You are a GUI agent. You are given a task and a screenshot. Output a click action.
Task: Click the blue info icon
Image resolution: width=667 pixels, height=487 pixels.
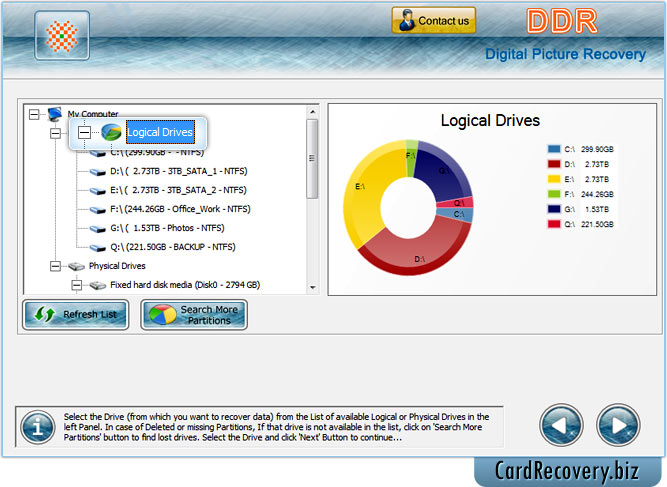pyautogui.click(x=38, y=427)
